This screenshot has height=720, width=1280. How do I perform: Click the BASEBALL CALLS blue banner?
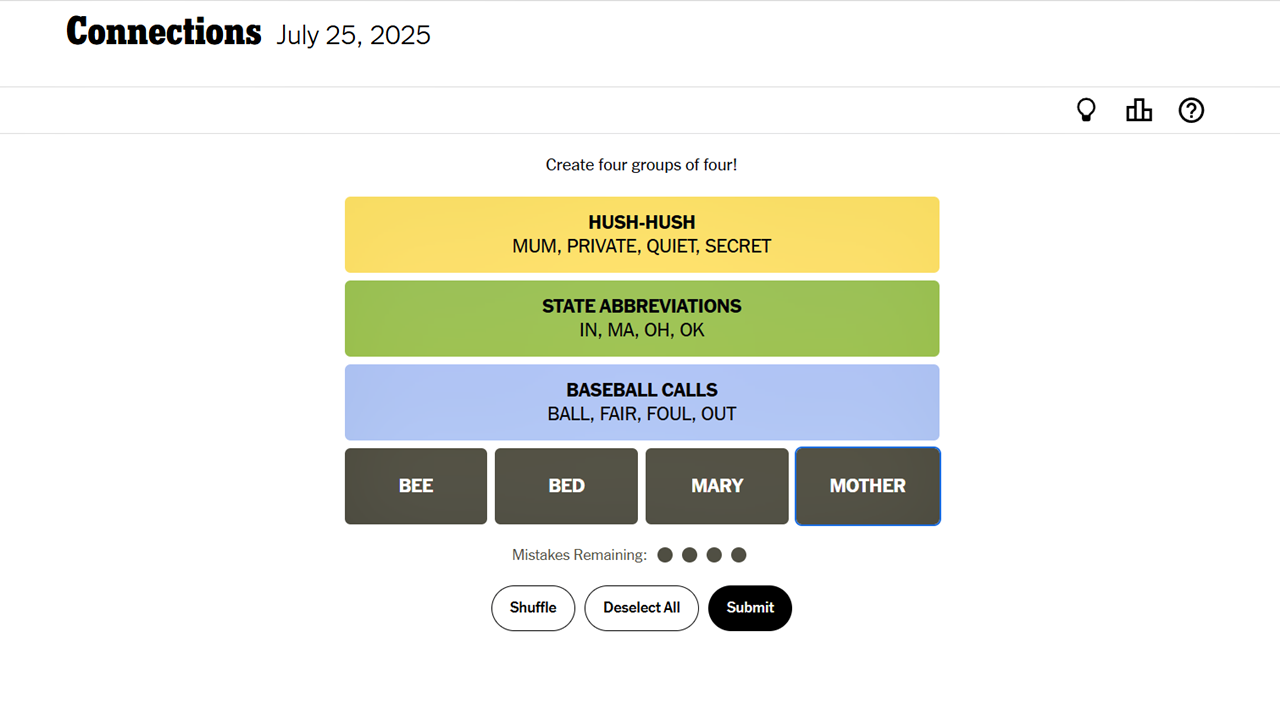[641, 402]
